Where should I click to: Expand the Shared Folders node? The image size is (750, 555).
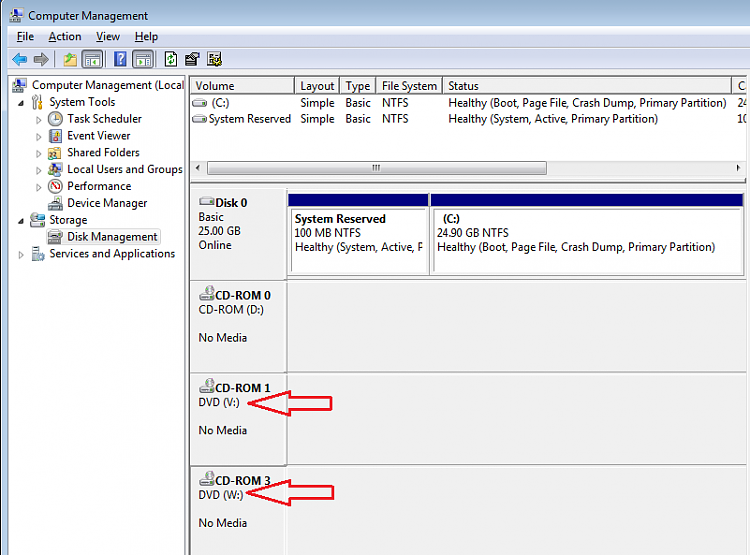coord(39,154)
